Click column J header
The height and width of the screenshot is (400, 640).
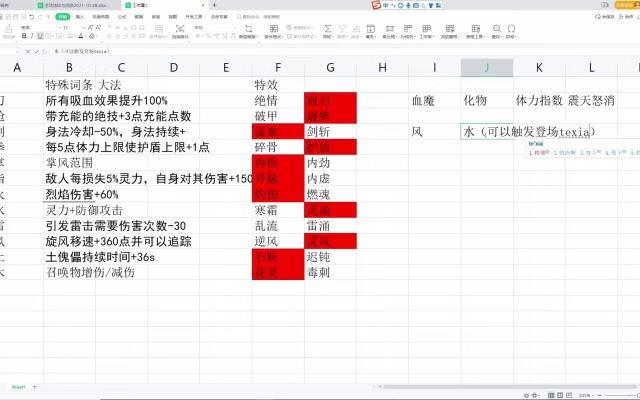(486, 67)
